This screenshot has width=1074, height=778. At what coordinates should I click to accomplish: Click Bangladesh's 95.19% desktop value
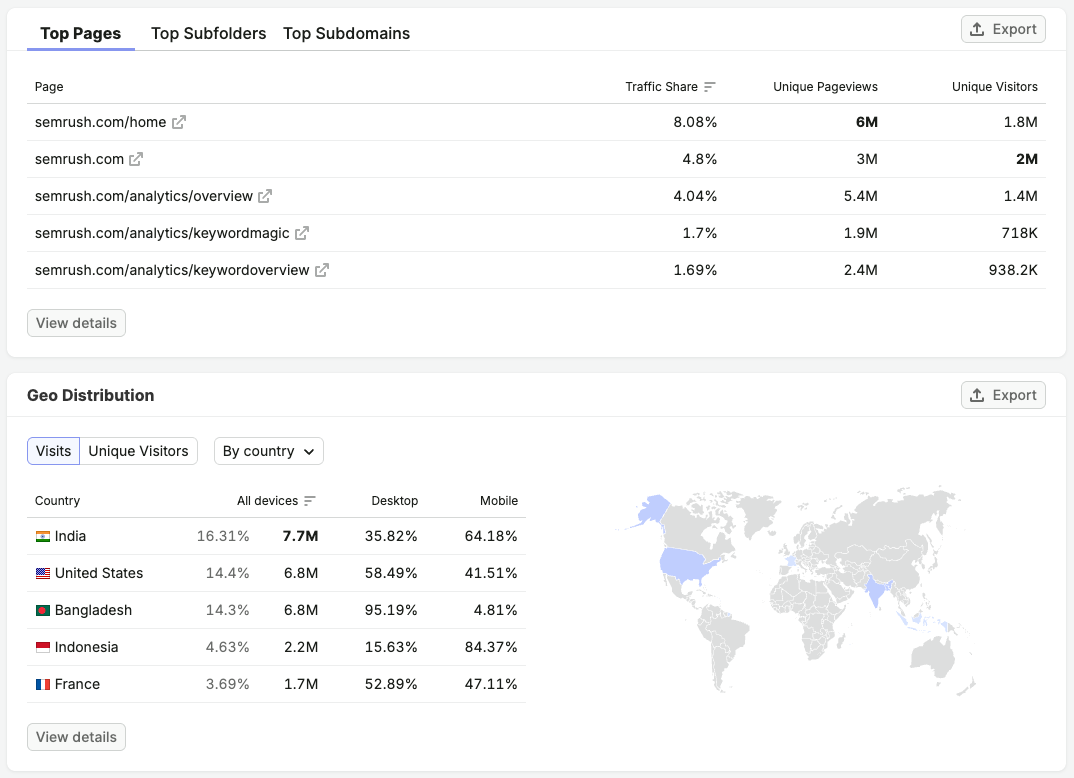391,610
